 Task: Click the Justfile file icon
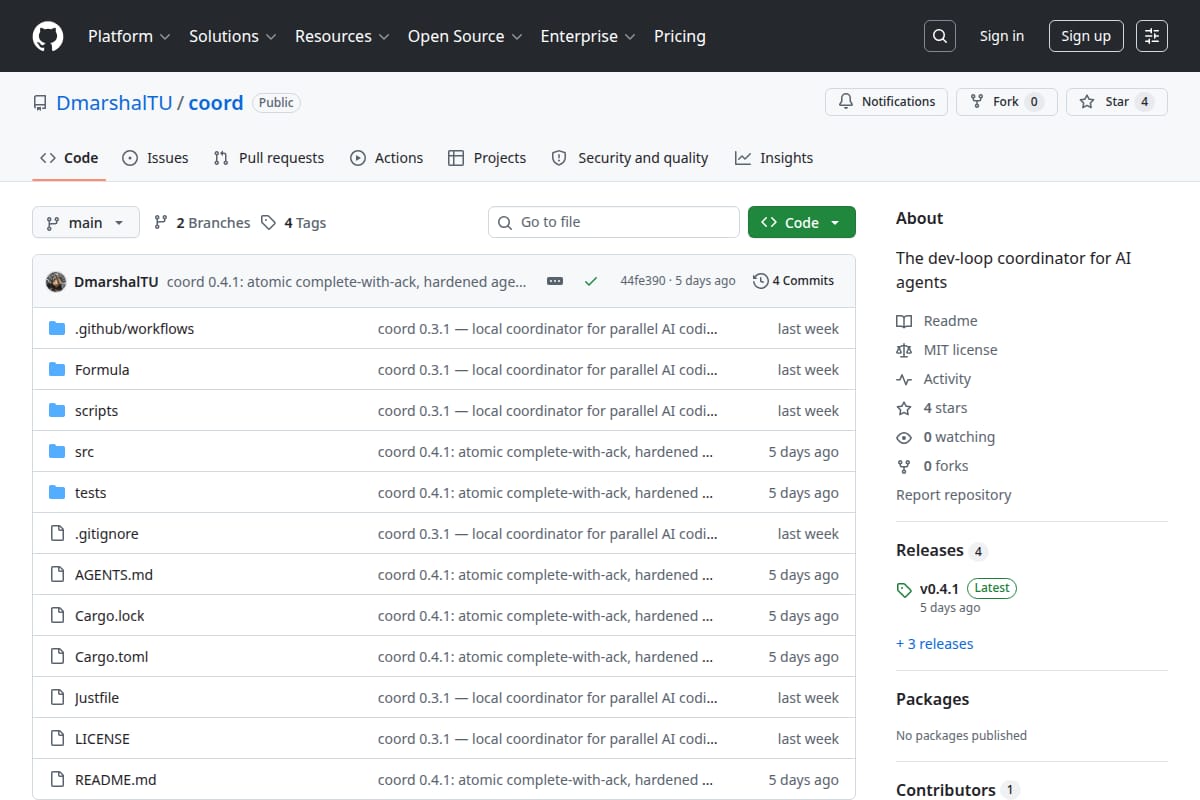(57, 698)
